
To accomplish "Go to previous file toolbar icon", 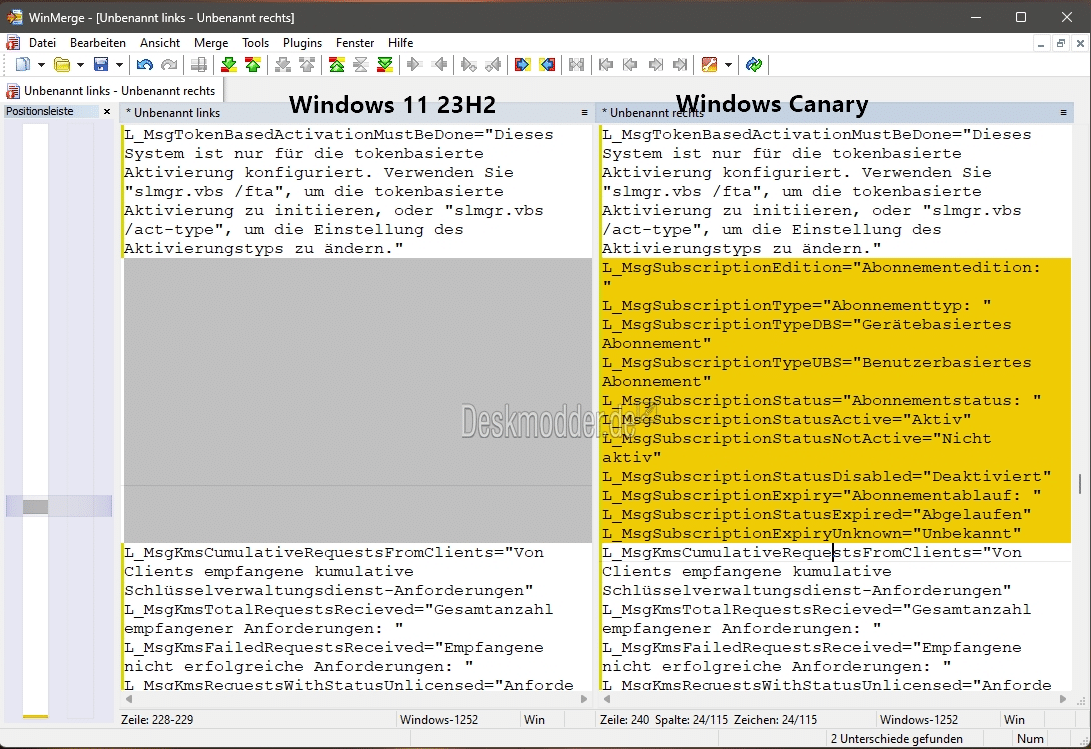I will click(x=630, y=65).
